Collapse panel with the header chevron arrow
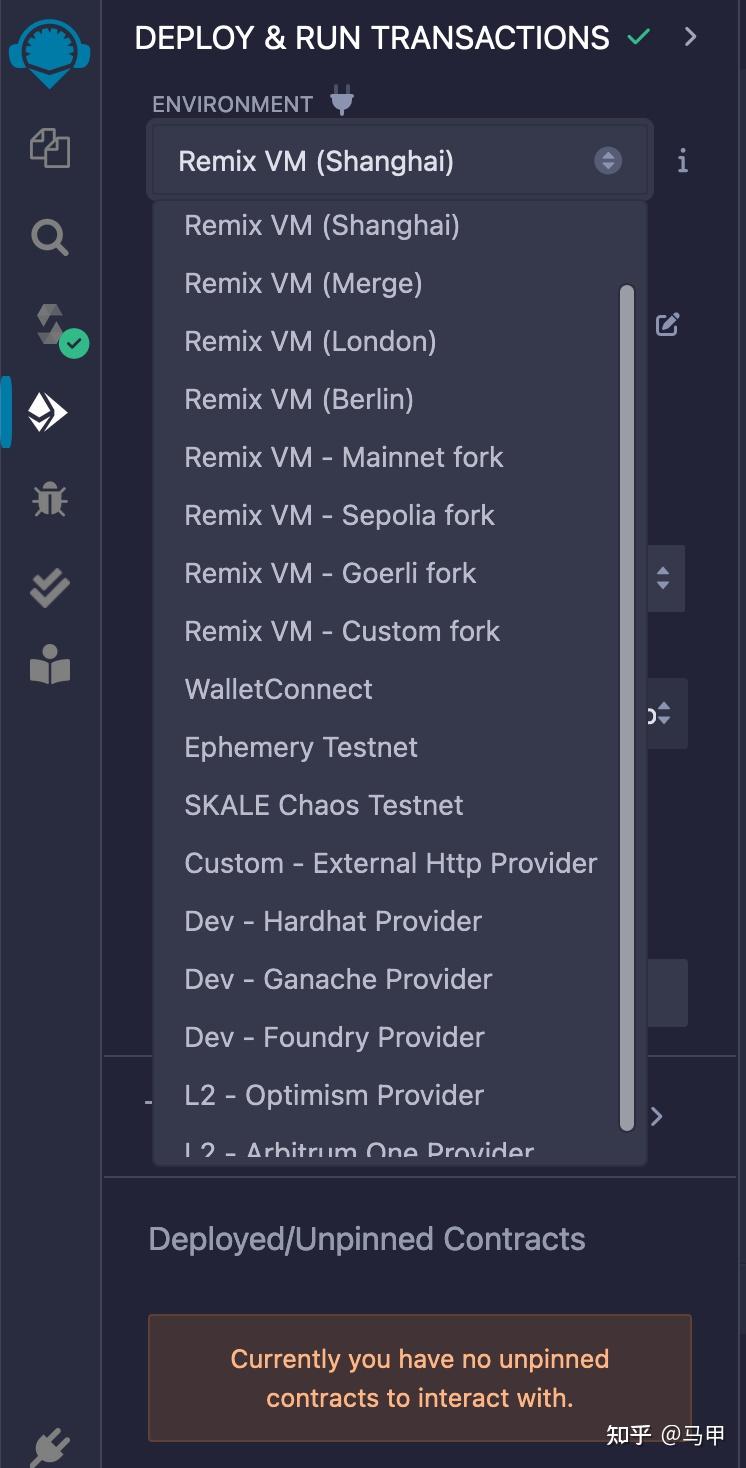This screenshot has height=1468, width=746. coord(690,37)
